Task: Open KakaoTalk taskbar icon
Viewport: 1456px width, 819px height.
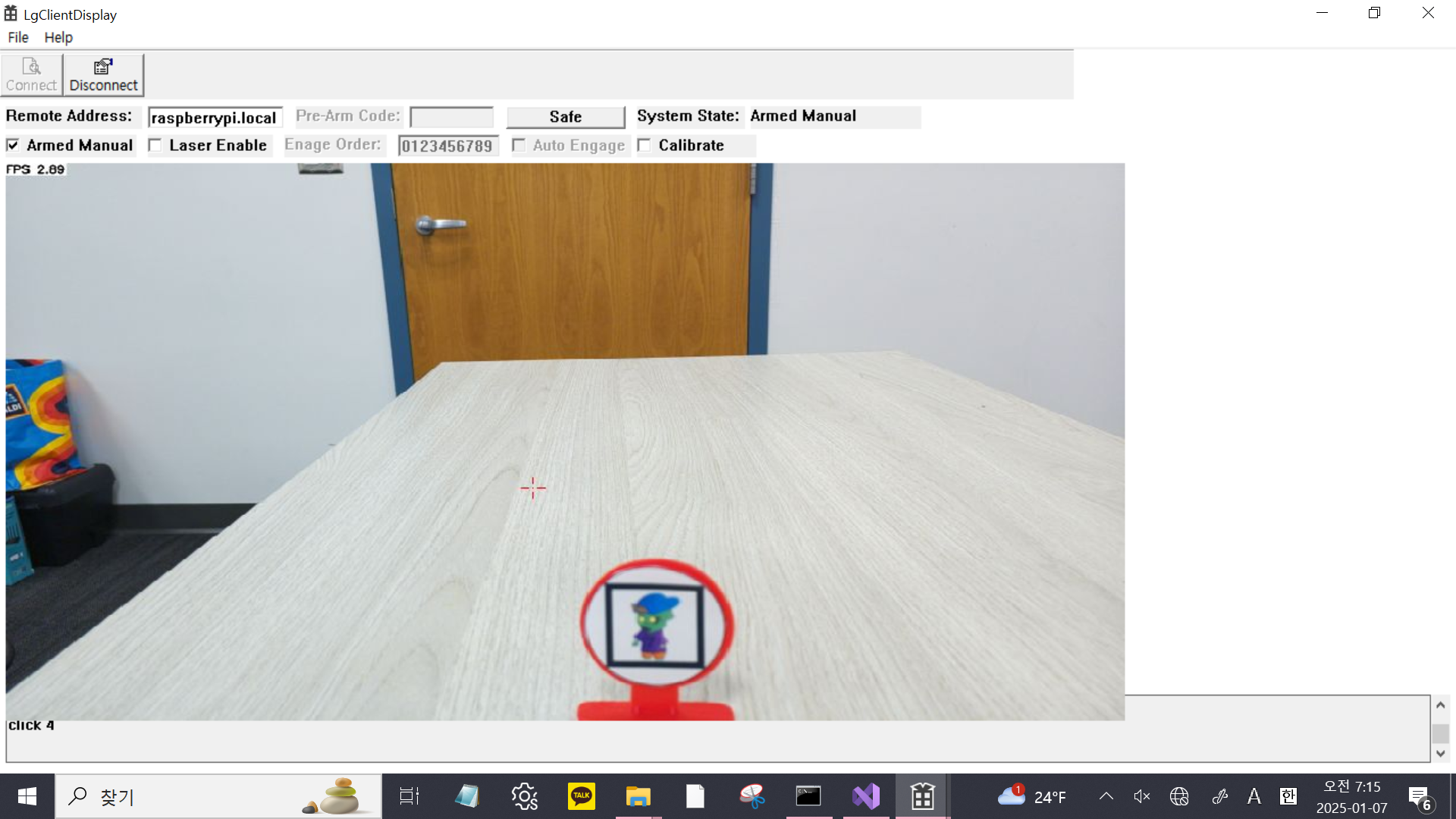Action: [x=581, y=796]
